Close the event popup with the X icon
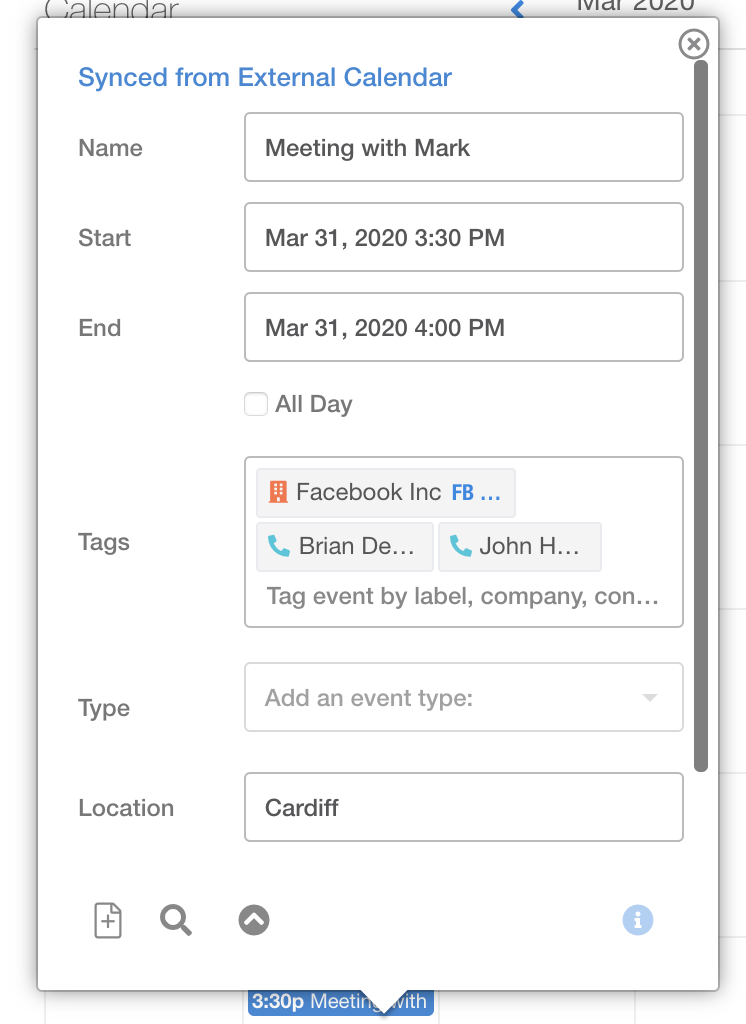The width and height of the screenshot is (746, 1024). click(694, 44)
